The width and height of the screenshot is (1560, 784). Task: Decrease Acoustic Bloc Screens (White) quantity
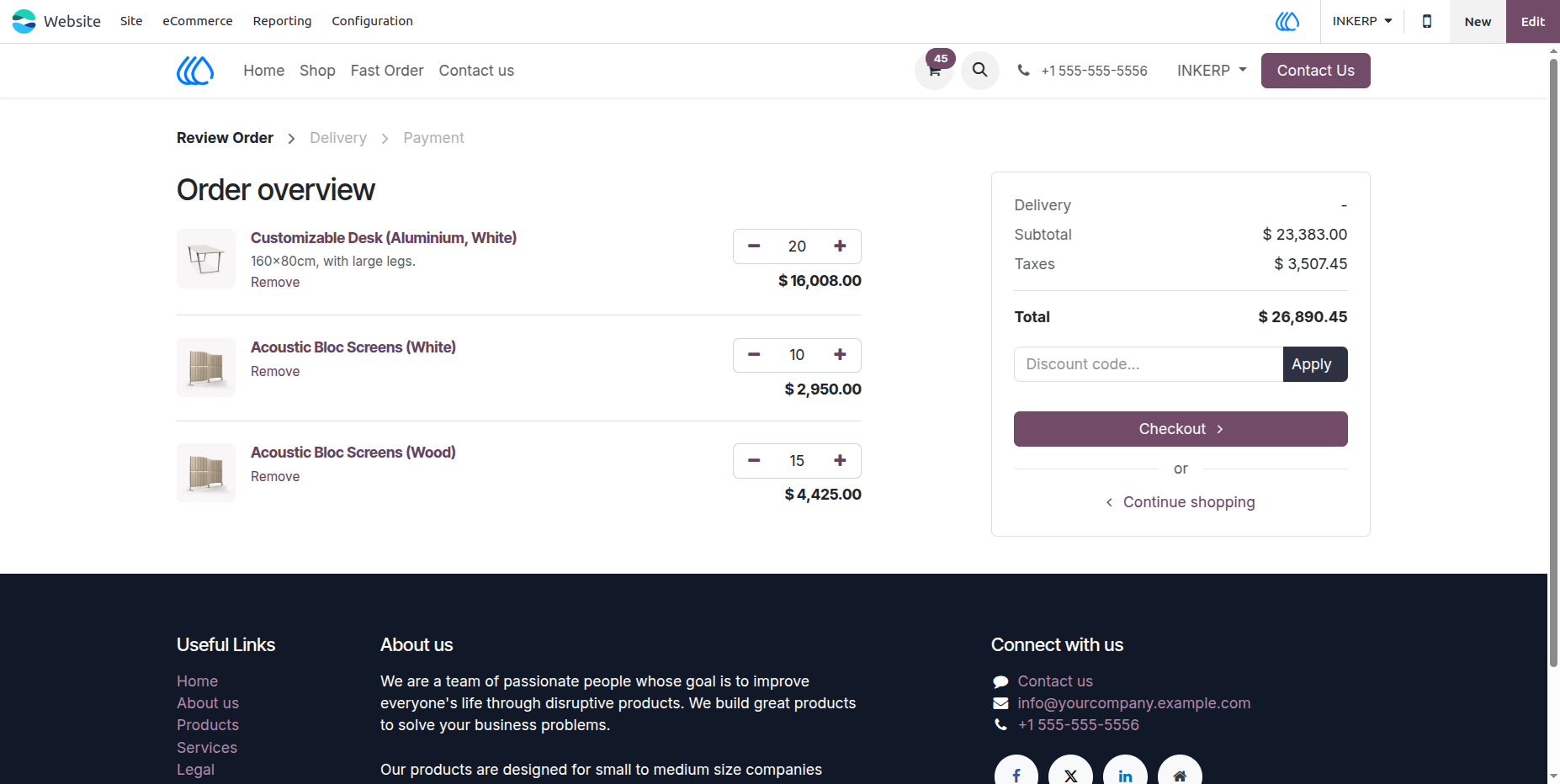point(754,355)
